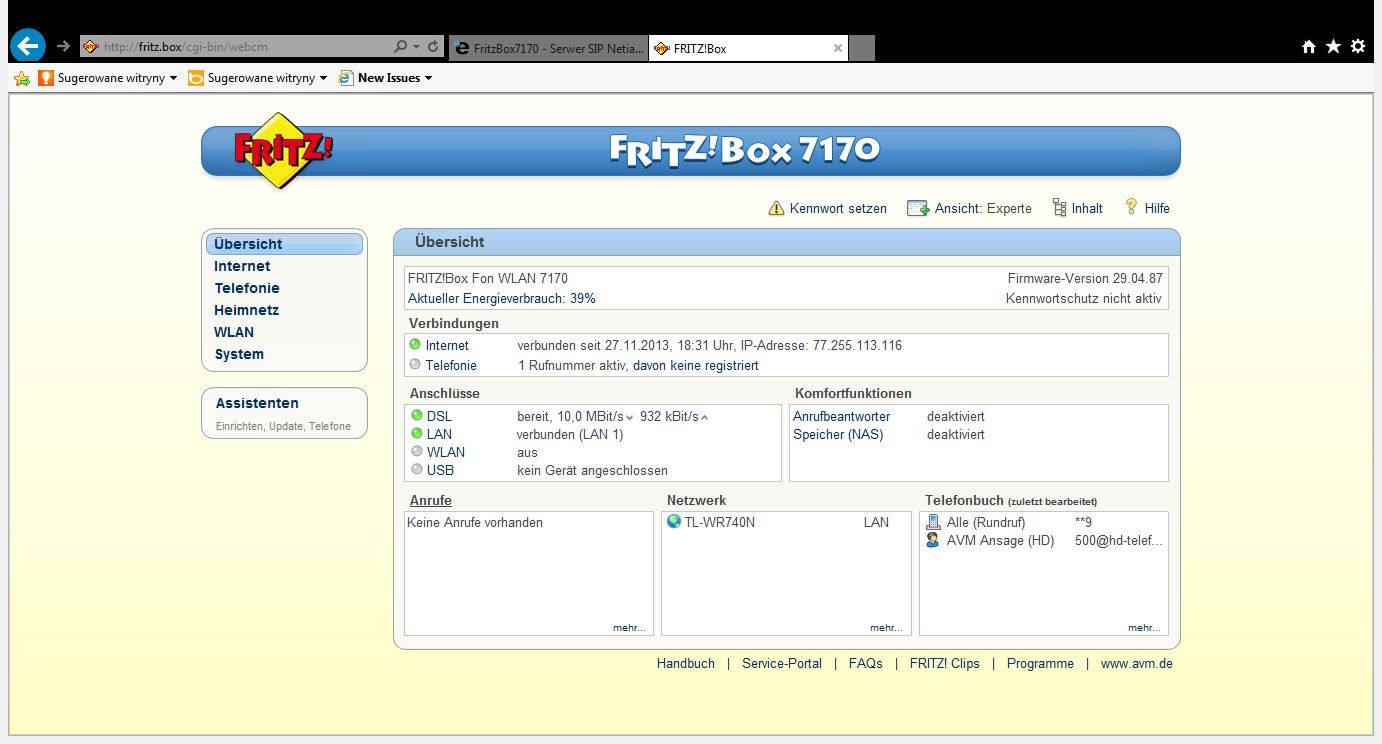Viewport: 1382px width, 744px height.
Task: Open Handbuch footer link
Action: (x=686, y=663)
